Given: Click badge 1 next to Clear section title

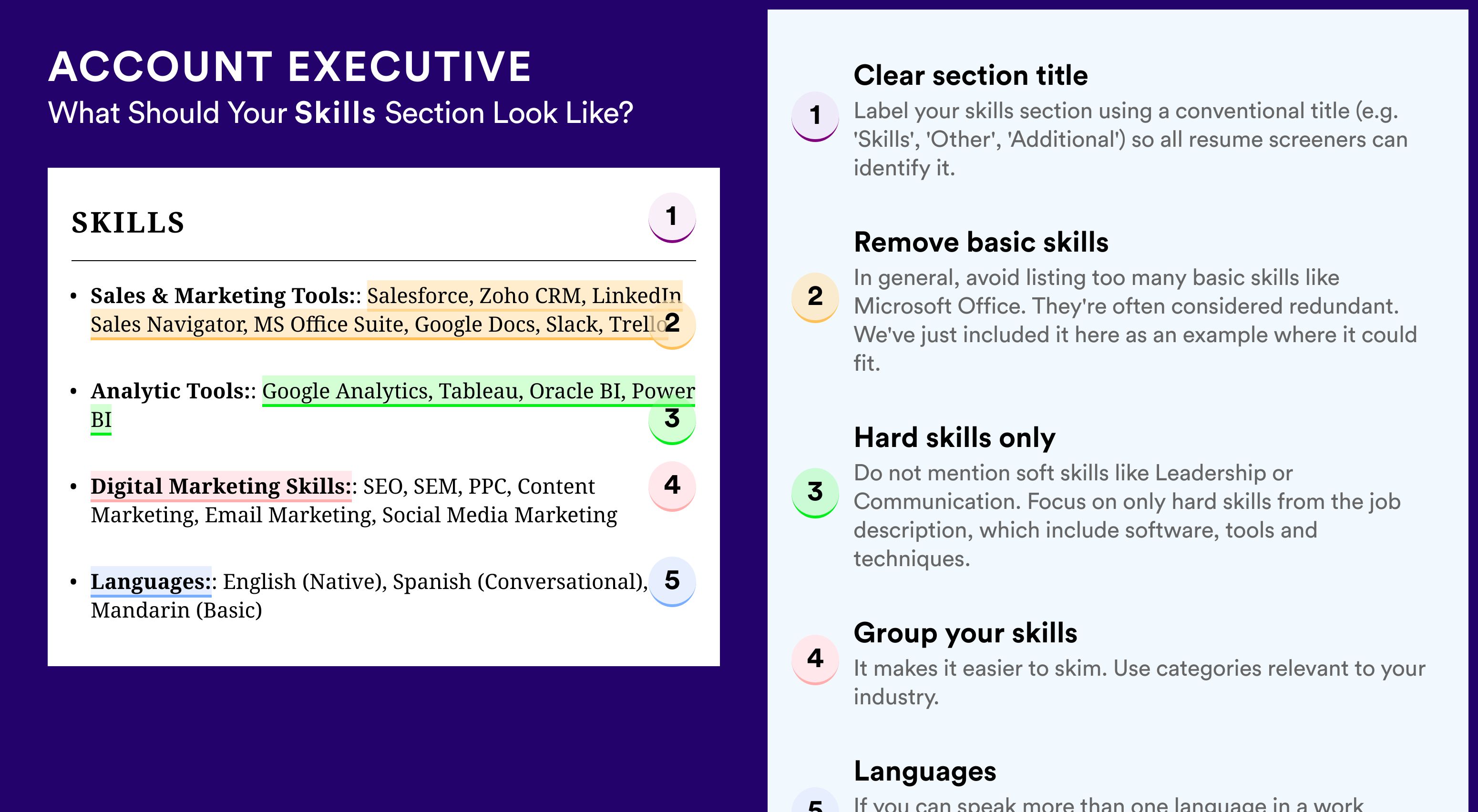Looking at the screenshot, I should pos(815,116).
